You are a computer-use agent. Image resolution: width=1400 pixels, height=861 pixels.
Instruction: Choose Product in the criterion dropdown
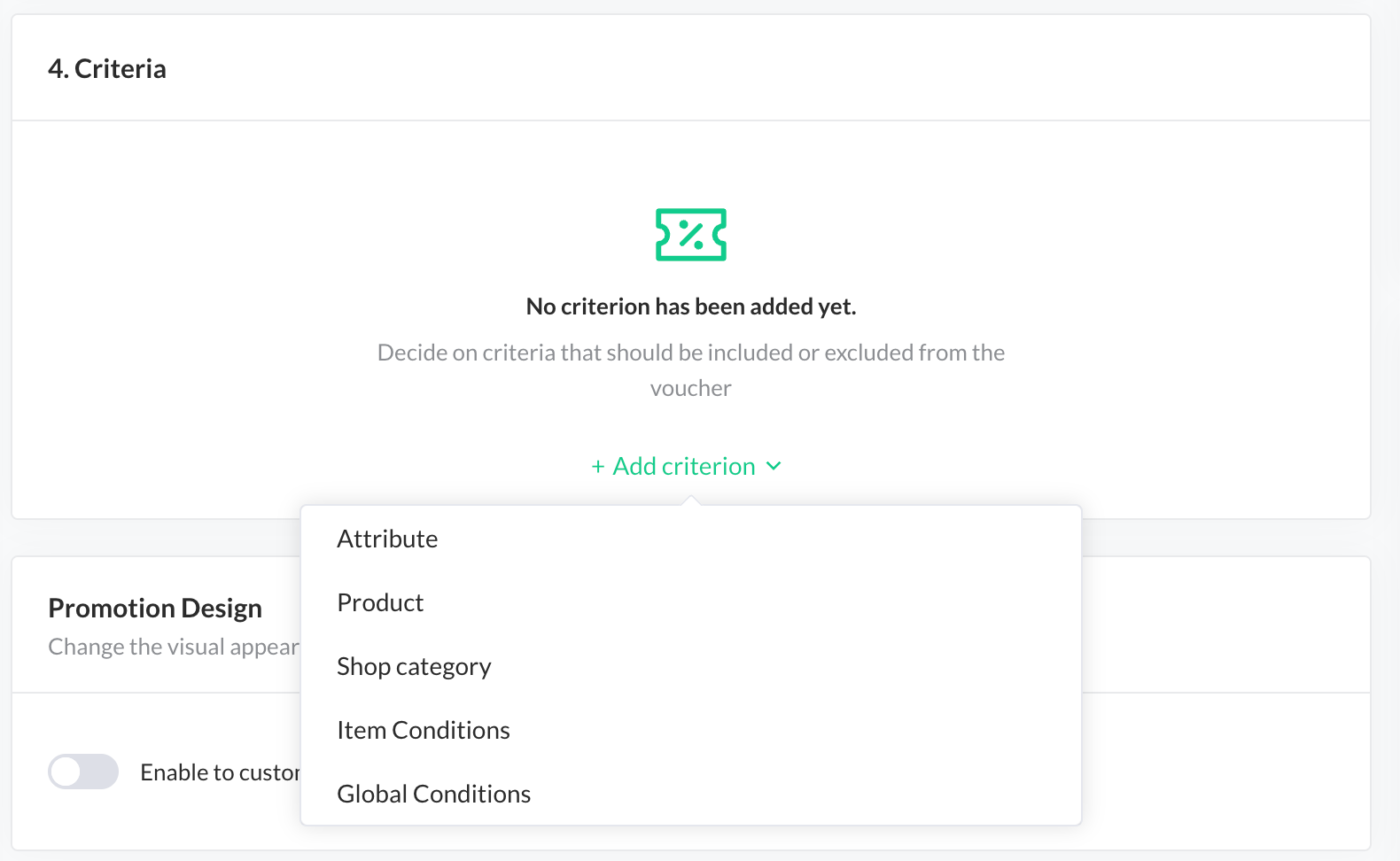pos(380,603)
